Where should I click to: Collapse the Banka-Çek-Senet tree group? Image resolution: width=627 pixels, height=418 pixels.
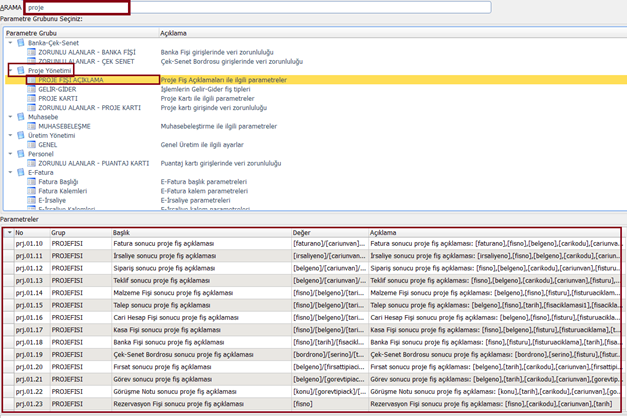tap(10, 43)
